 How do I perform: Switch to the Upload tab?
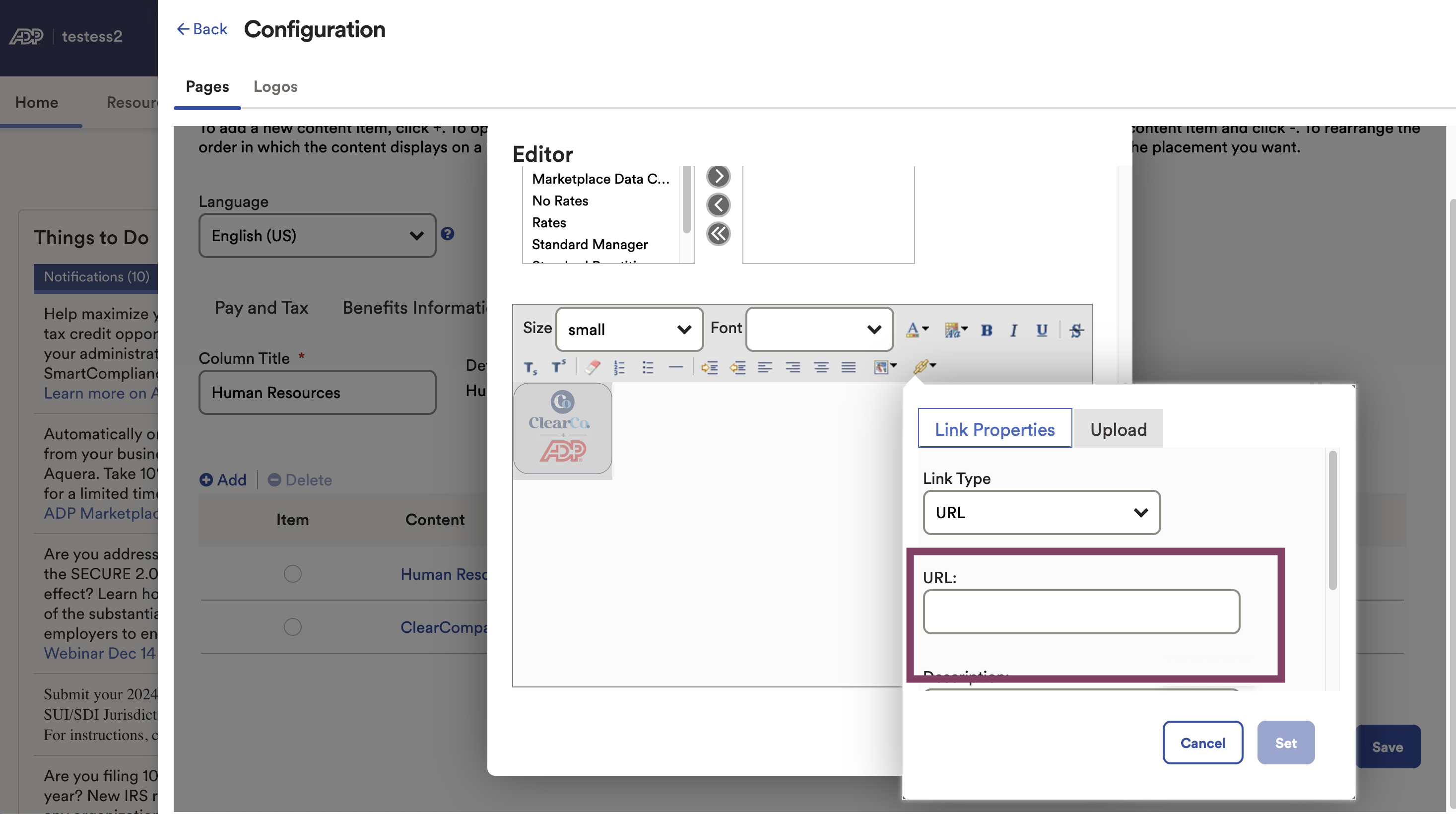(x=1118, y=428)
